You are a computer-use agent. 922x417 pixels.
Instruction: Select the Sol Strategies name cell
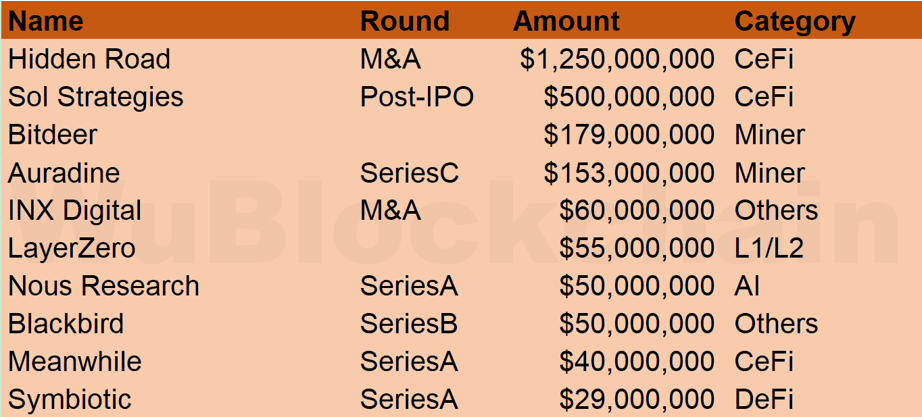click(x=95, y=98)
